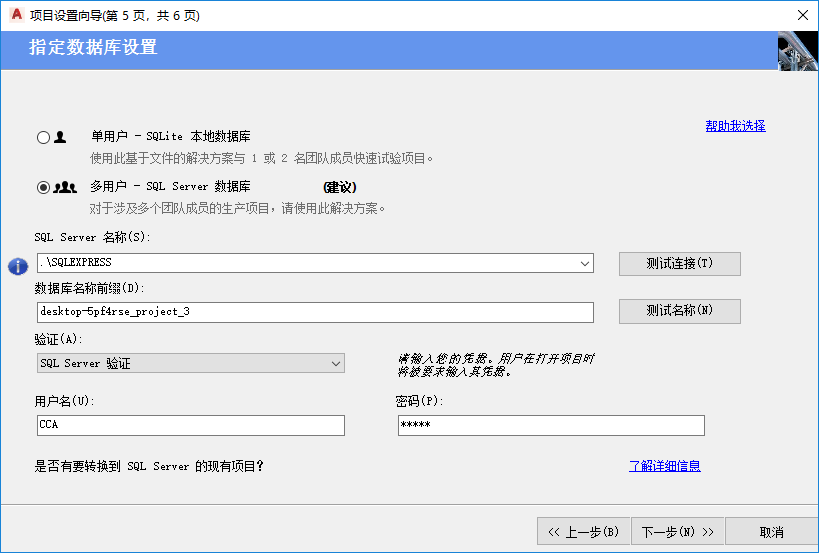Click the SQL Server 名称(S): label
The width and height of the screenshot is (819, 553).
click(x=92, y=237)
